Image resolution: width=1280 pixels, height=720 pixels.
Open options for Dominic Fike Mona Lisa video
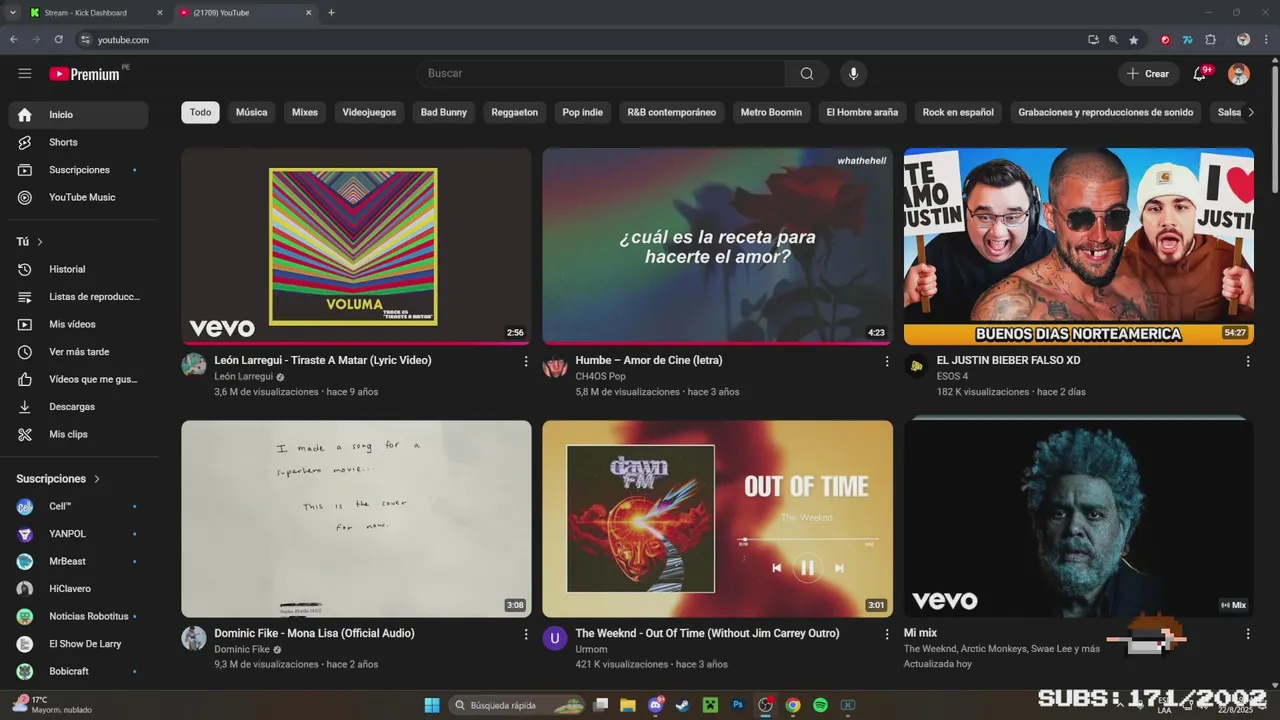(526, 634)
